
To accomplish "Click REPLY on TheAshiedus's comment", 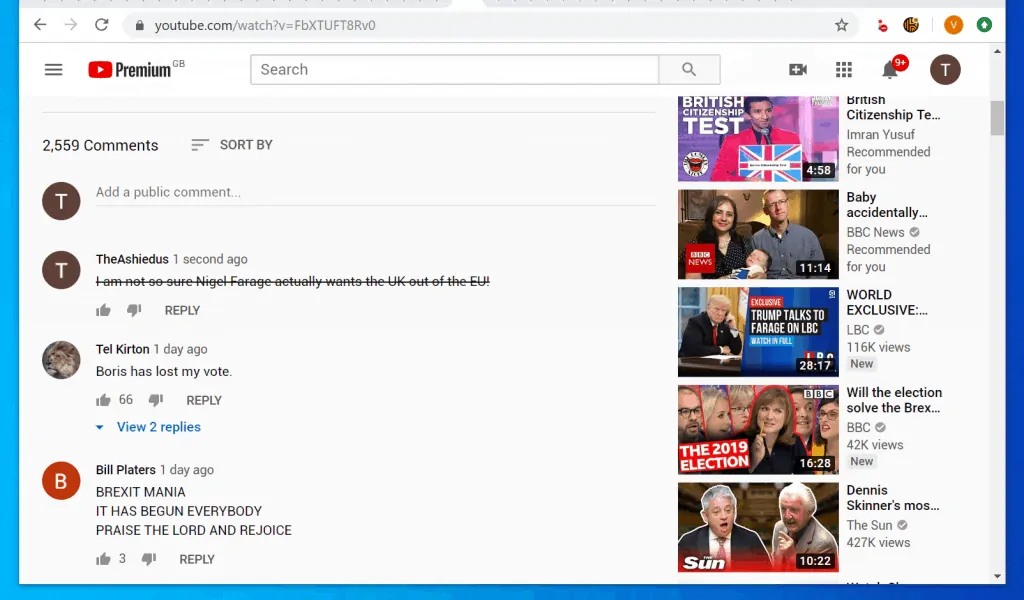I will point(182,310).
